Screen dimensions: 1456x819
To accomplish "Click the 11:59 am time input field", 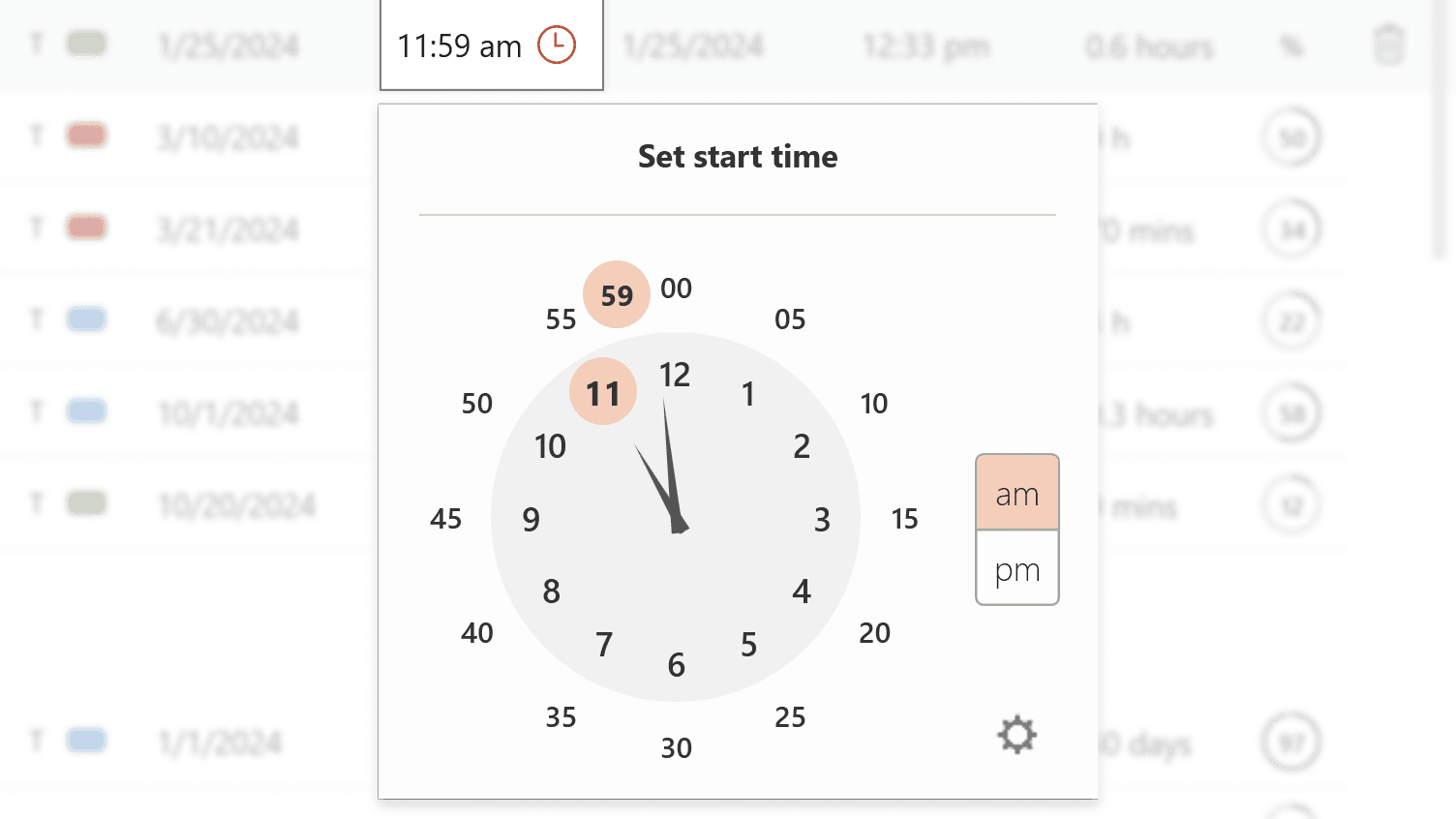I will point(460,45).
